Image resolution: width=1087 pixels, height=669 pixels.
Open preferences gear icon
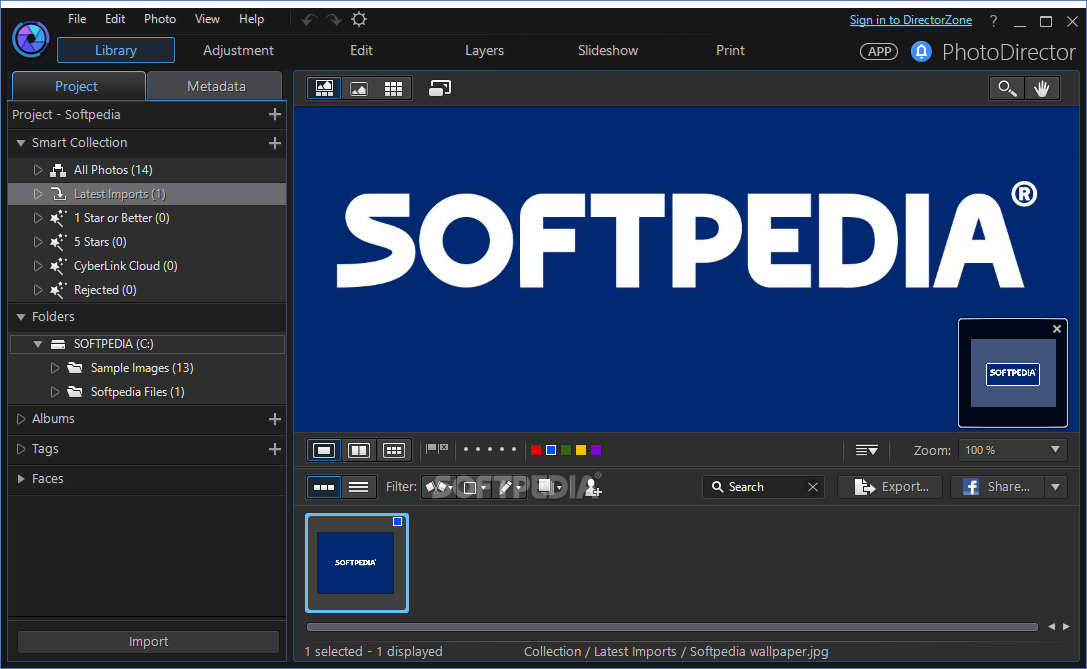358,19
